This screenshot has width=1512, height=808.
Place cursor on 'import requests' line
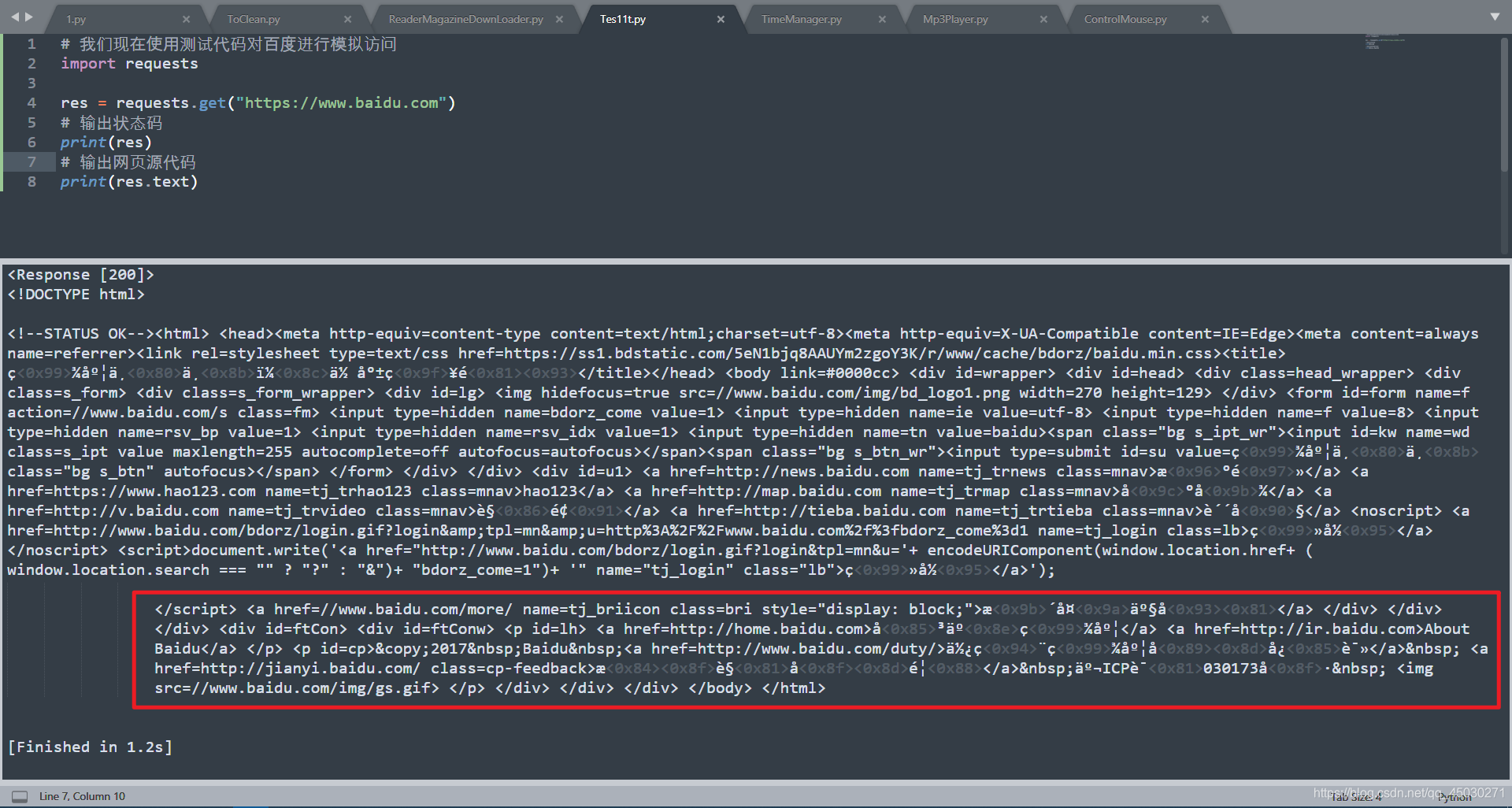129,64
